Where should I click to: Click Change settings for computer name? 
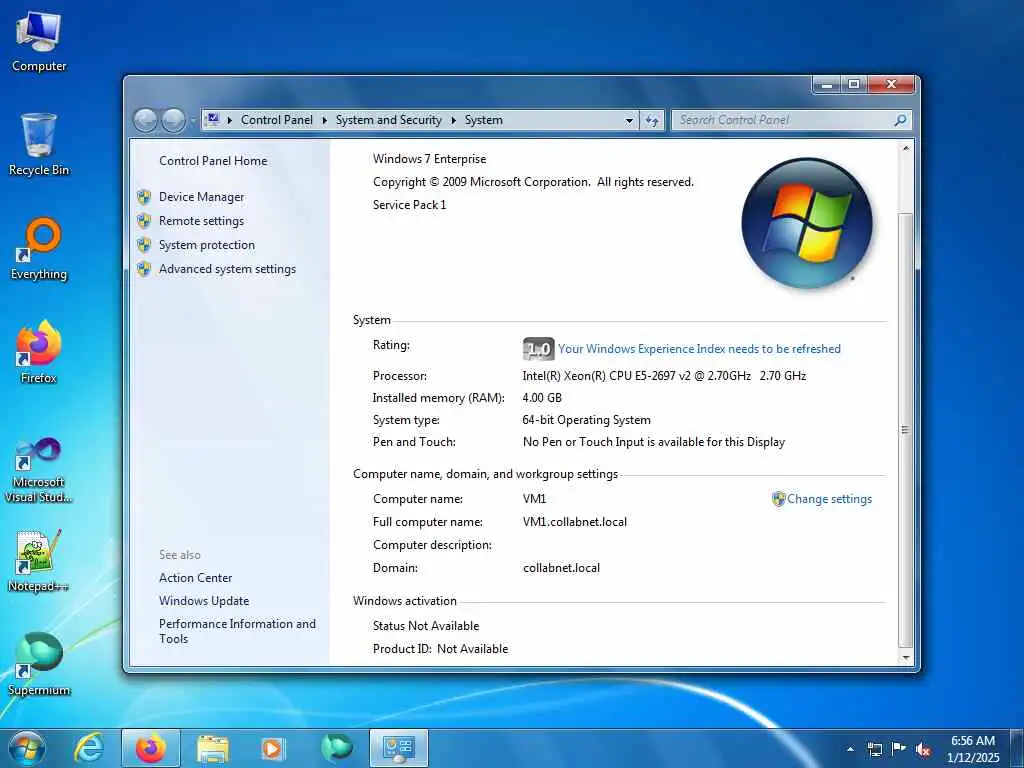click(829, 499)
